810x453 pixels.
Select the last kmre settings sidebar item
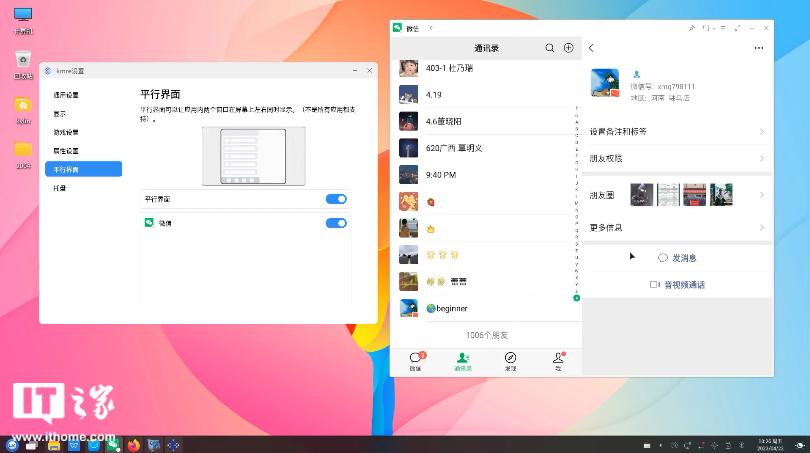84,188
